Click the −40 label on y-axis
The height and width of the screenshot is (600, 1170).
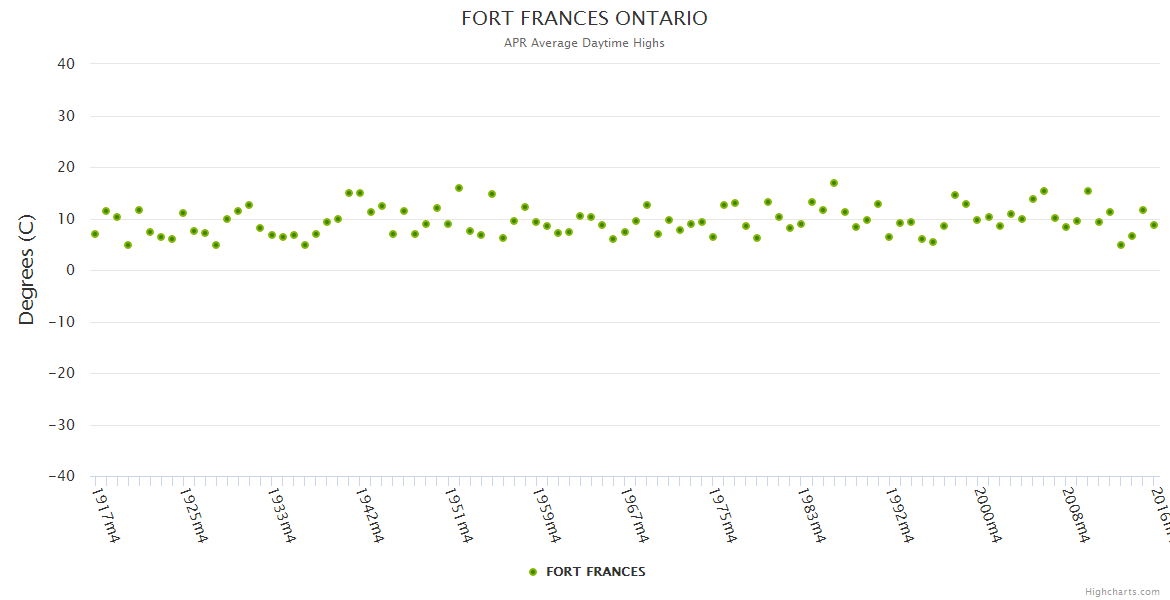(61, 477)
